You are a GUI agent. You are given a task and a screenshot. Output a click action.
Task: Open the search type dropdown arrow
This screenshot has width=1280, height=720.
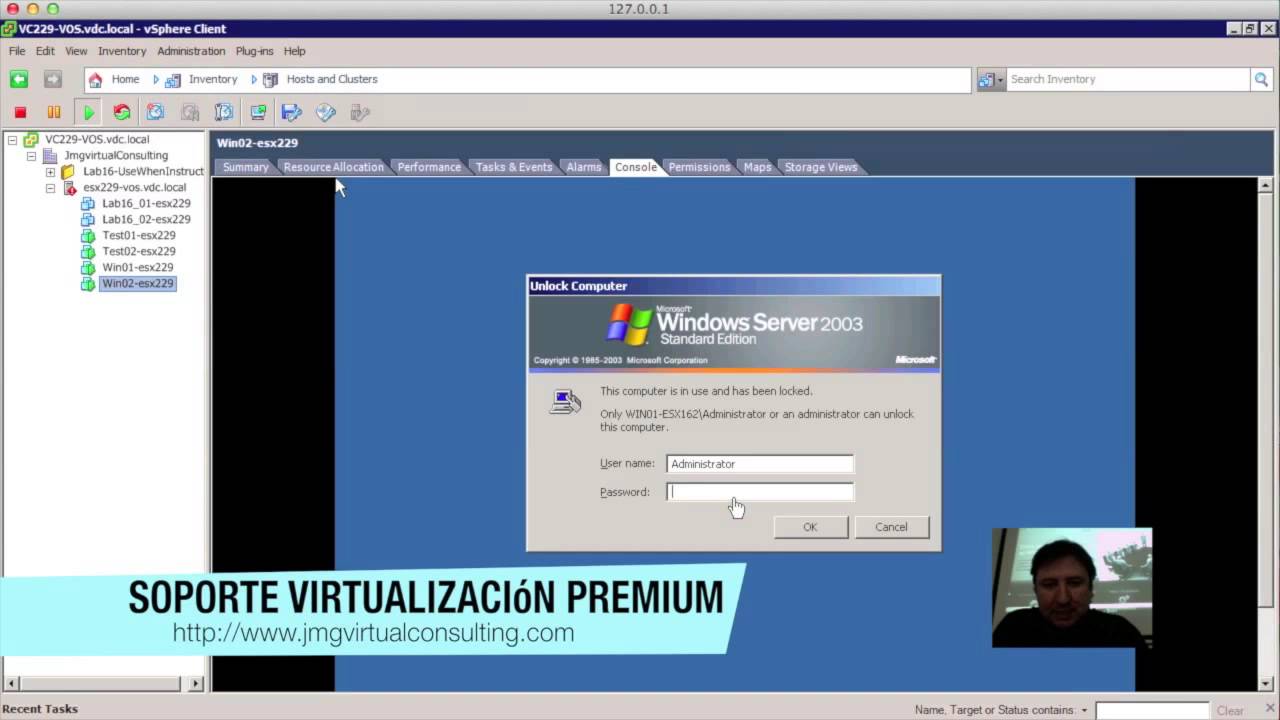tap(1000, 80)
